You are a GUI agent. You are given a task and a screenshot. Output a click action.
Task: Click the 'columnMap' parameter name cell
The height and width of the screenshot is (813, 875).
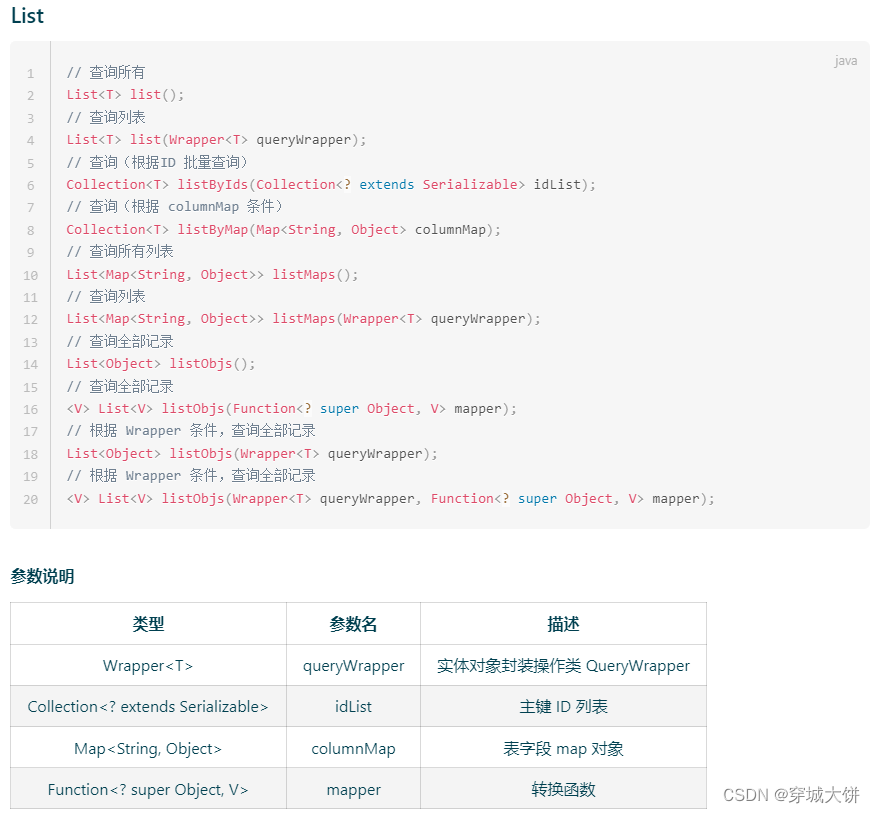[353, 748]
